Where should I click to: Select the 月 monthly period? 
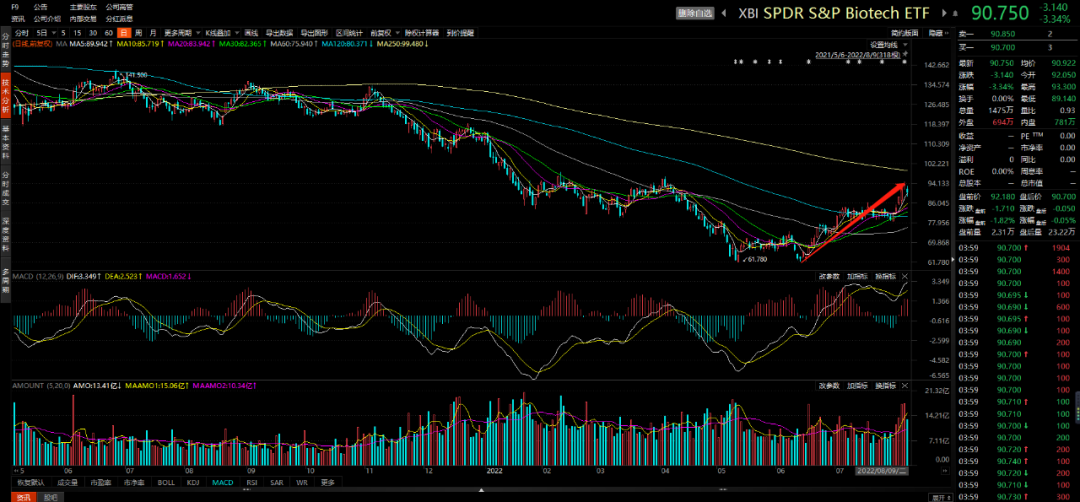coord(153,32)
